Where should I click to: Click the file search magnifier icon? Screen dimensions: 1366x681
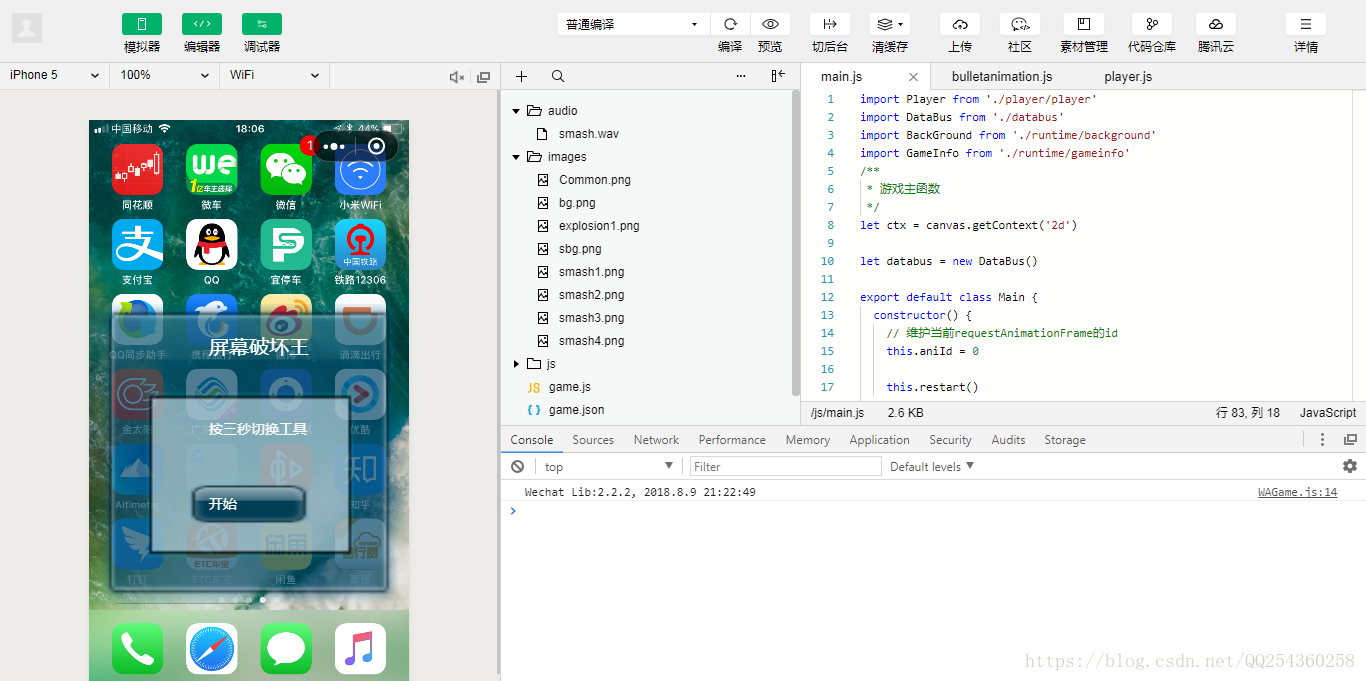coord(558,76)
